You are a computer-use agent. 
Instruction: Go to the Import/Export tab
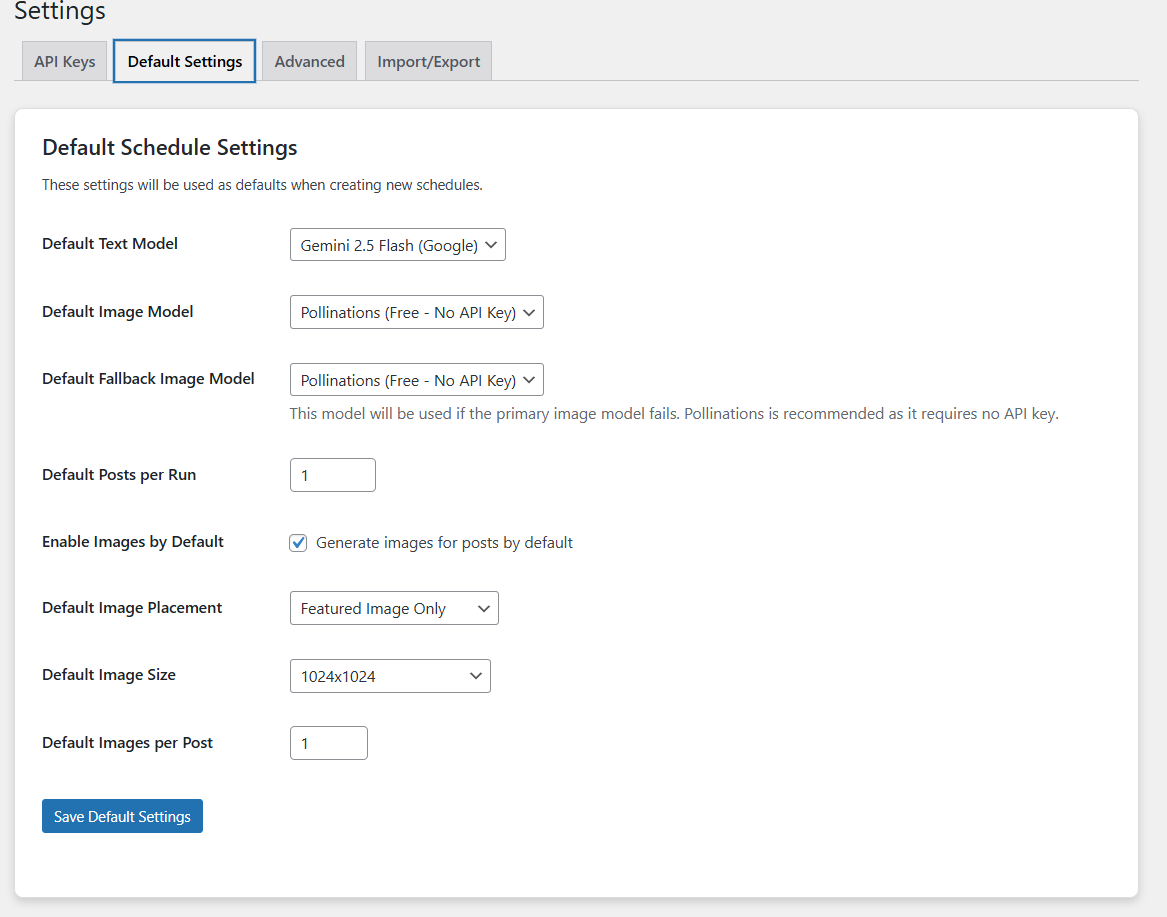click(428, 61)
